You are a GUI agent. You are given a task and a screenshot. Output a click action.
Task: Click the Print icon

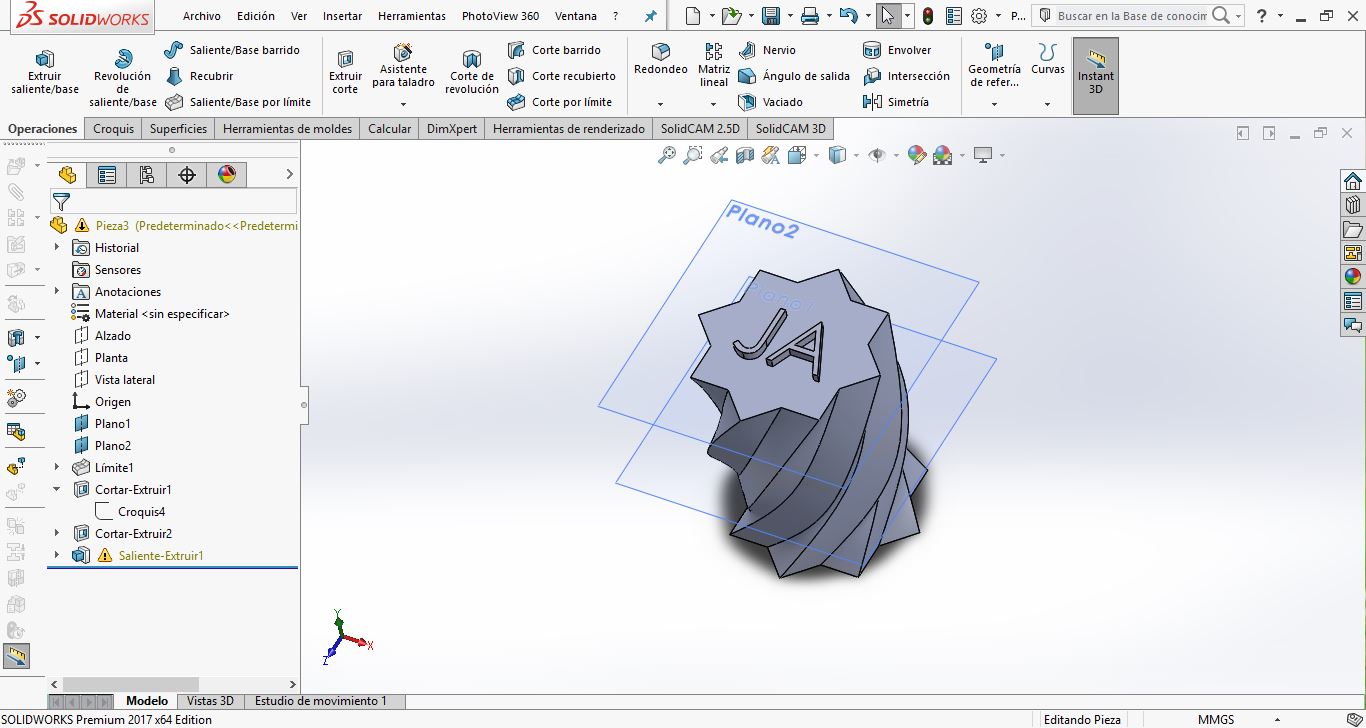click(x=811, y=16)
